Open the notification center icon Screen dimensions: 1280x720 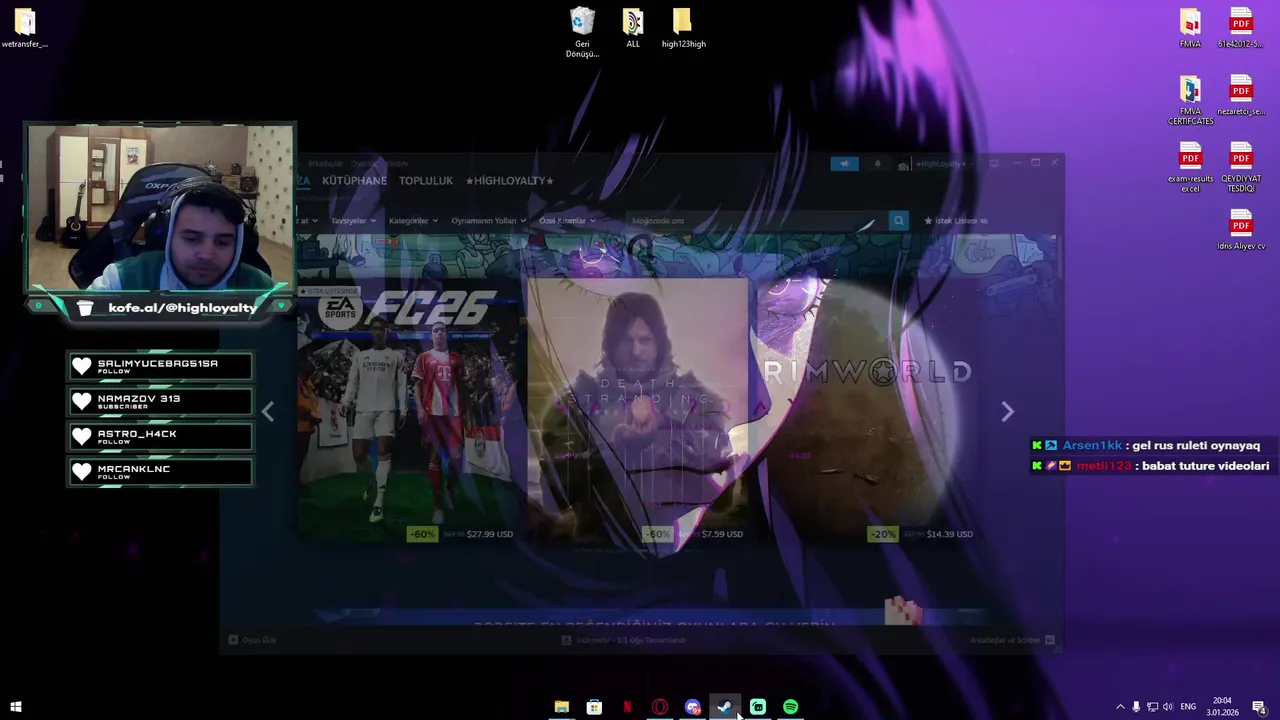[1259, 707]
